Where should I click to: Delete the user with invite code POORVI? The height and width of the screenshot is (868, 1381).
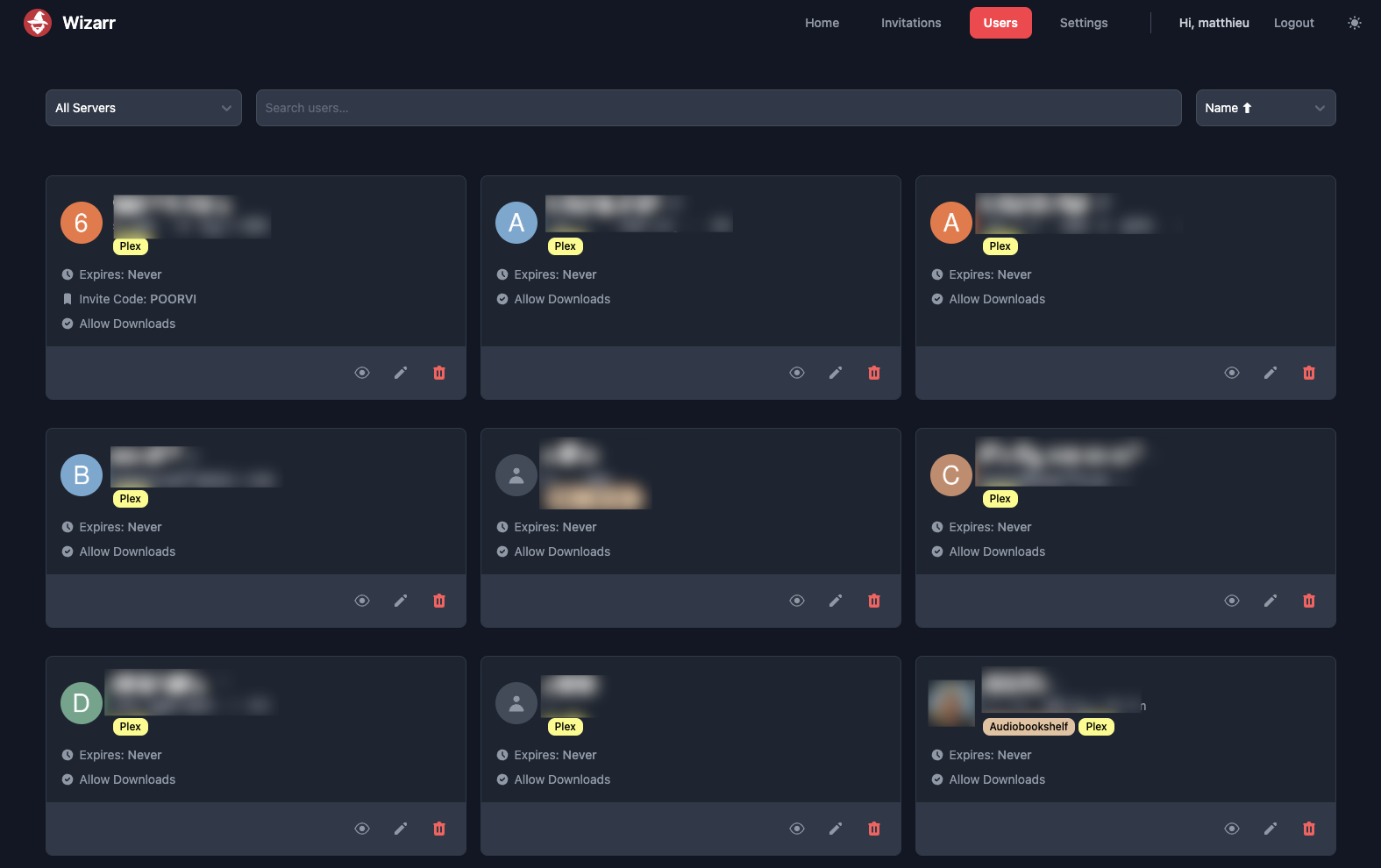(439, 373)
